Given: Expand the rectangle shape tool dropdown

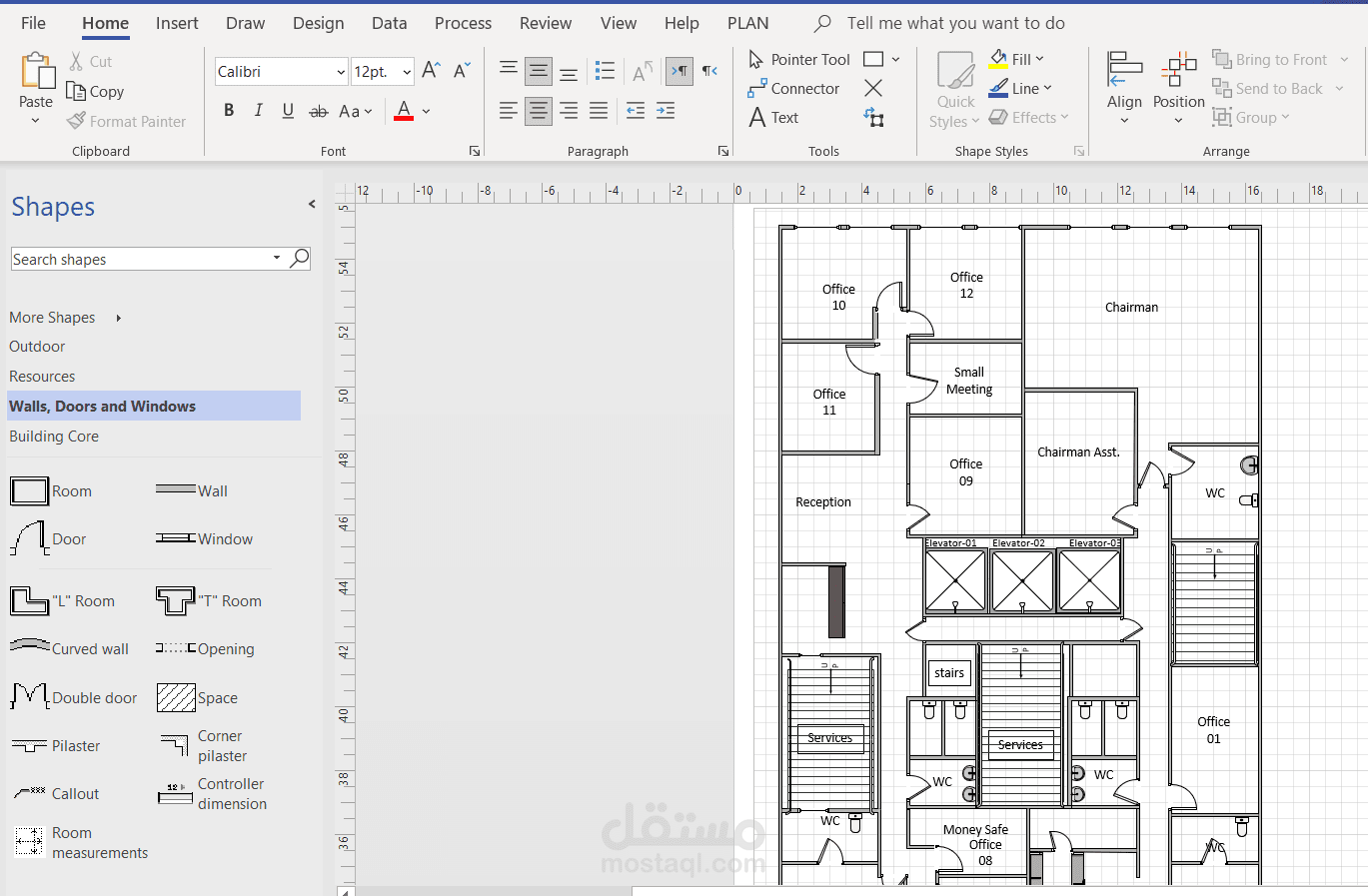Looking at the screenshot, I should tap(895, 60).
